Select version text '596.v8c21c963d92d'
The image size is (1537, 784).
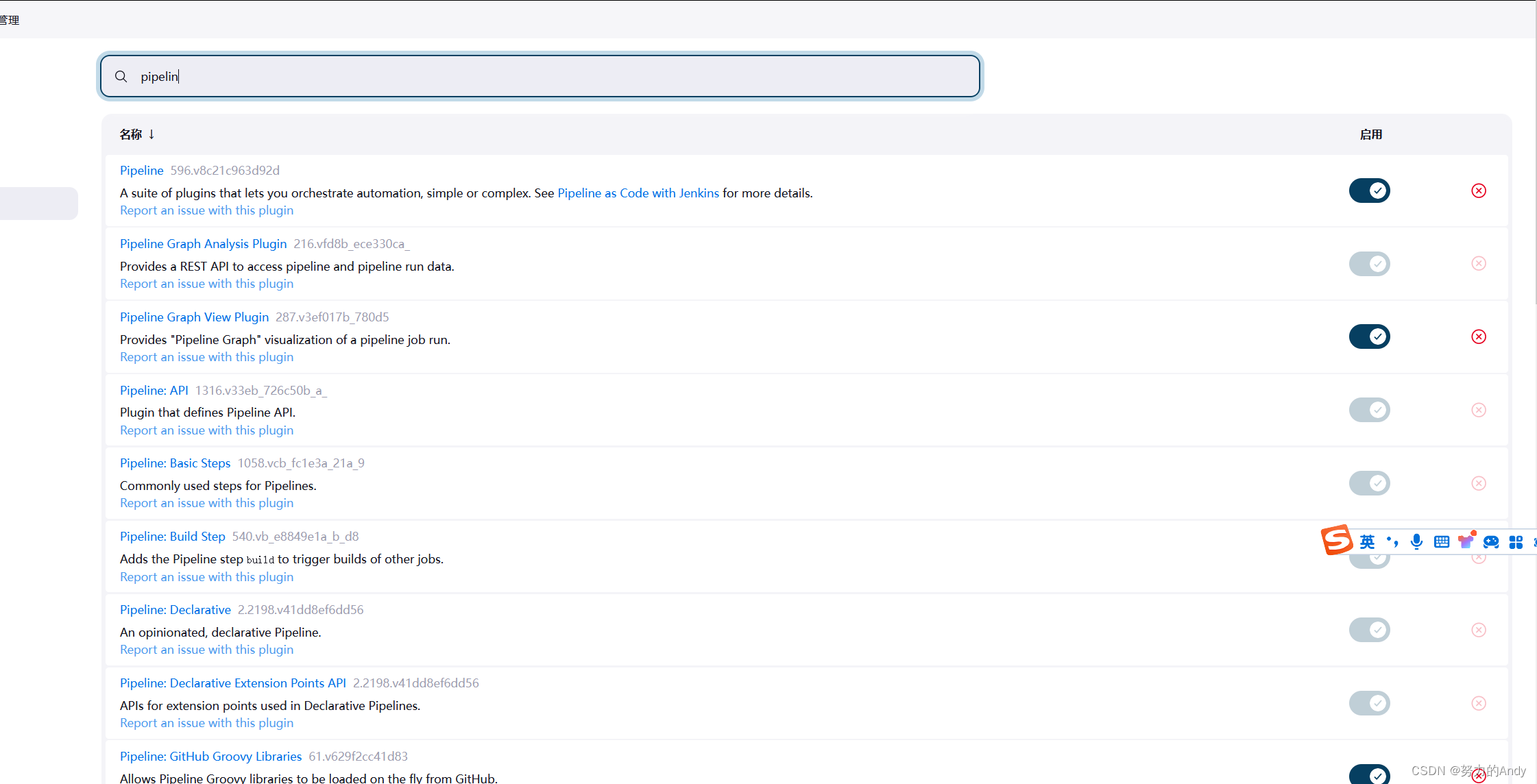[225, 171]
